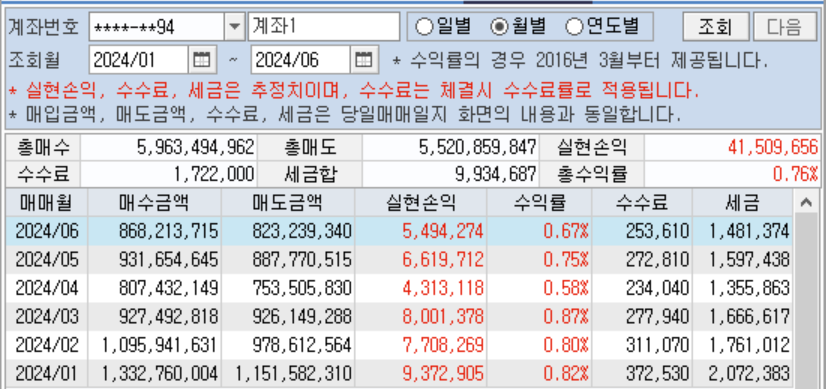Open the start month calendar picker next to 2024/01
This screenshot has height=389, width=826.
[x=202, y=60]
